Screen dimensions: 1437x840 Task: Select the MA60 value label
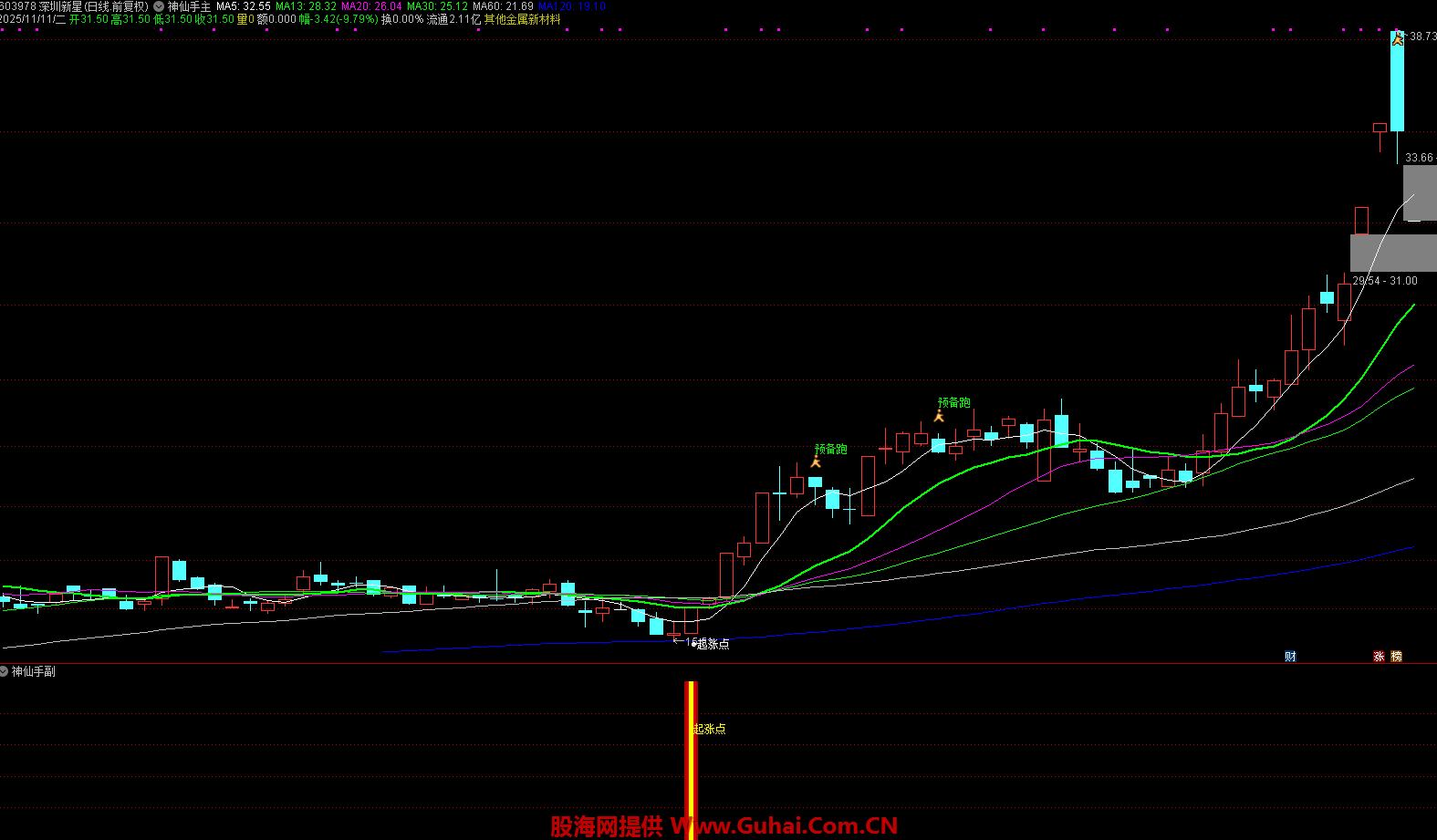coord(503,6)
